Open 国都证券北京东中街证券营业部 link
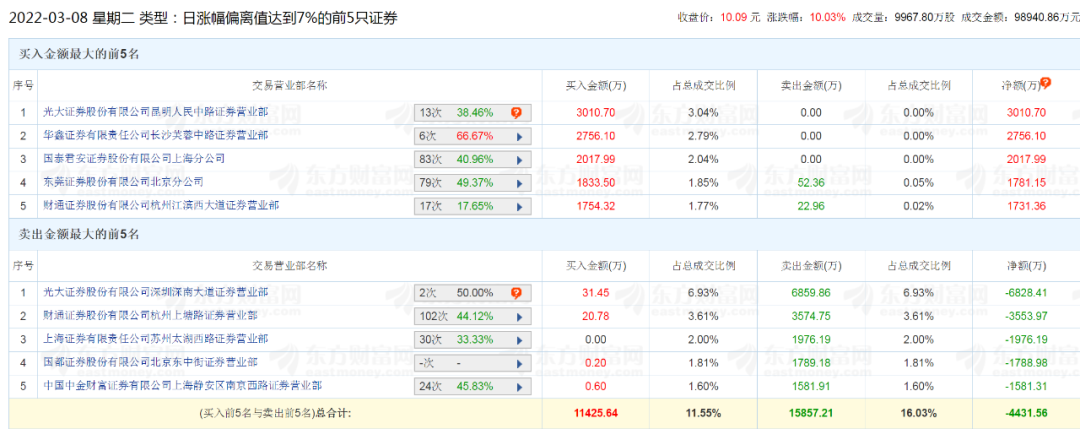 point(150,362)
